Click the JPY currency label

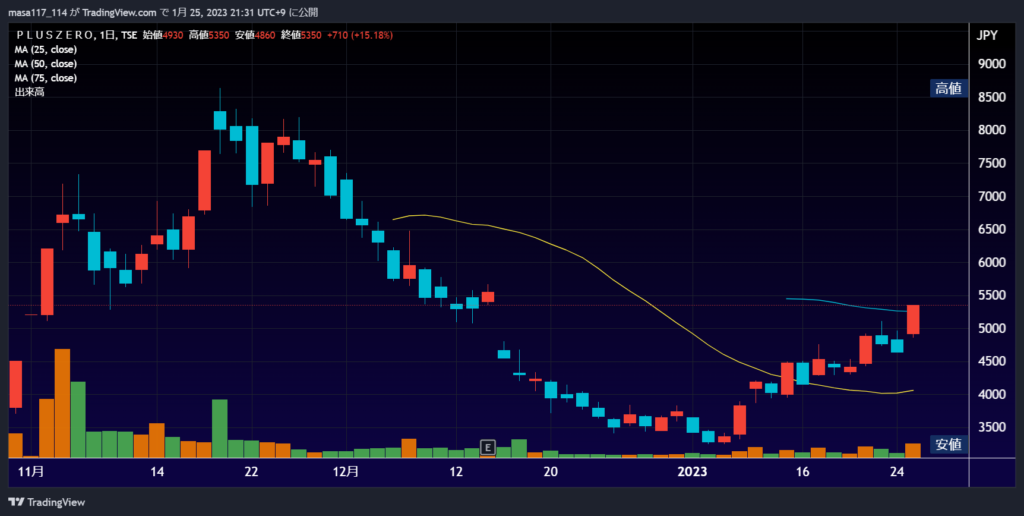pyautogui.click(x=987, y=36)
